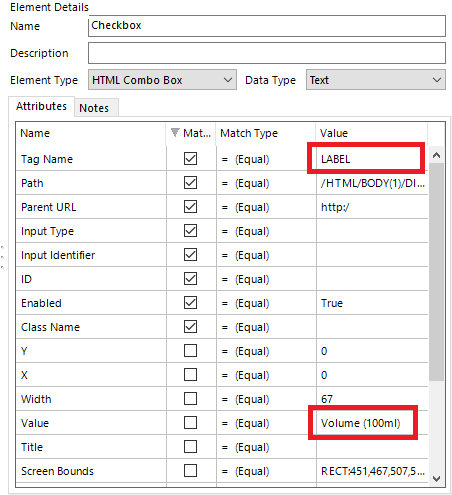The height and width of the screenshot is (495, 452).
Task: Click the Name input field containing Checkbox
Action: (x=267, y=26)
